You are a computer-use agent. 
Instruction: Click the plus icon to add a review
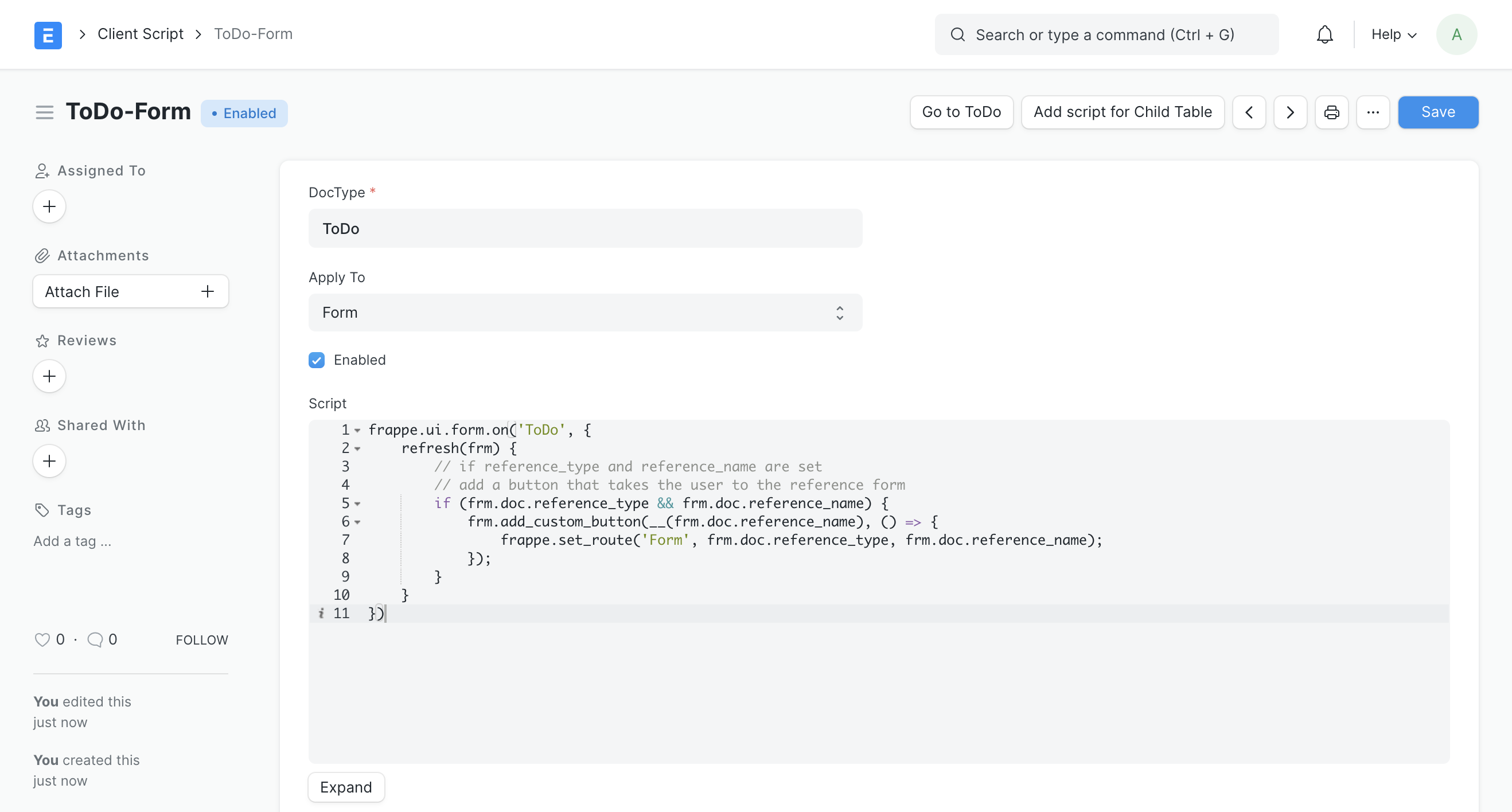[49, 376]
